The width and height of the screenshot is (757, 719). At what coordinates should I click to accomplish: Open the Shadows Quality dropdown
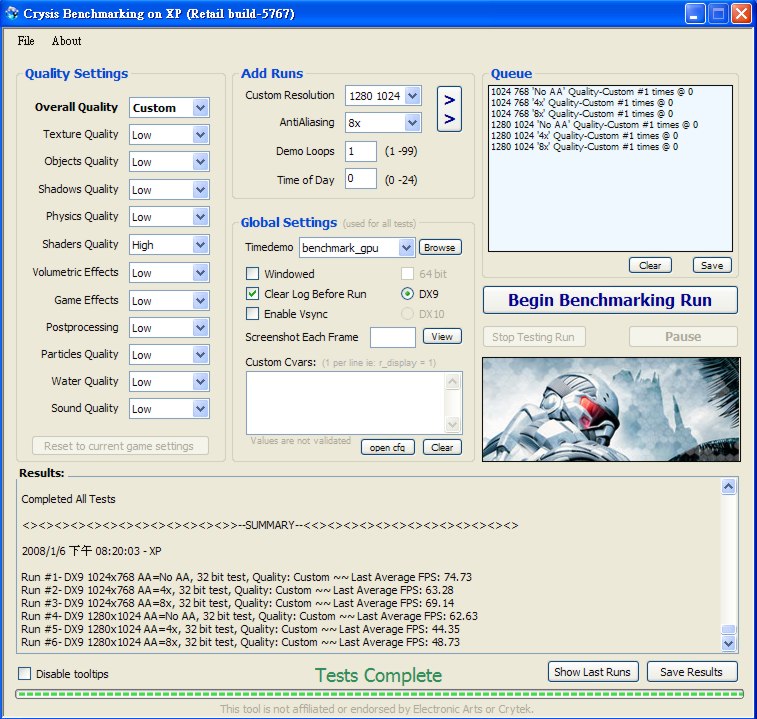point(200,190)
